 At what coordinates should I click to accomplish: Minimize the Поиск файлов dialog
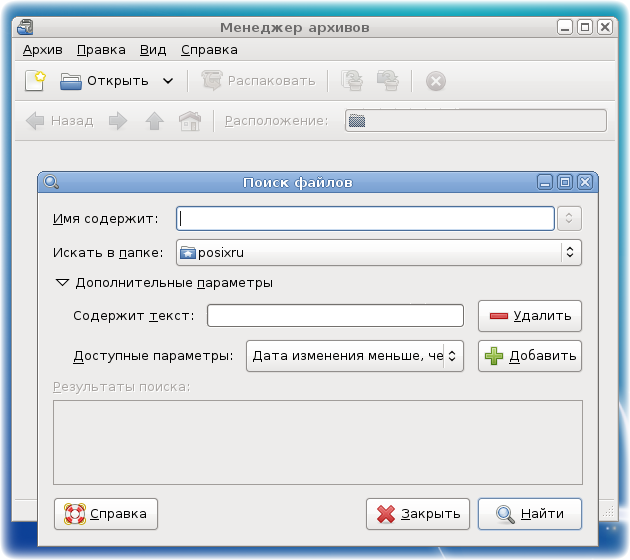[x=545, y=182]
